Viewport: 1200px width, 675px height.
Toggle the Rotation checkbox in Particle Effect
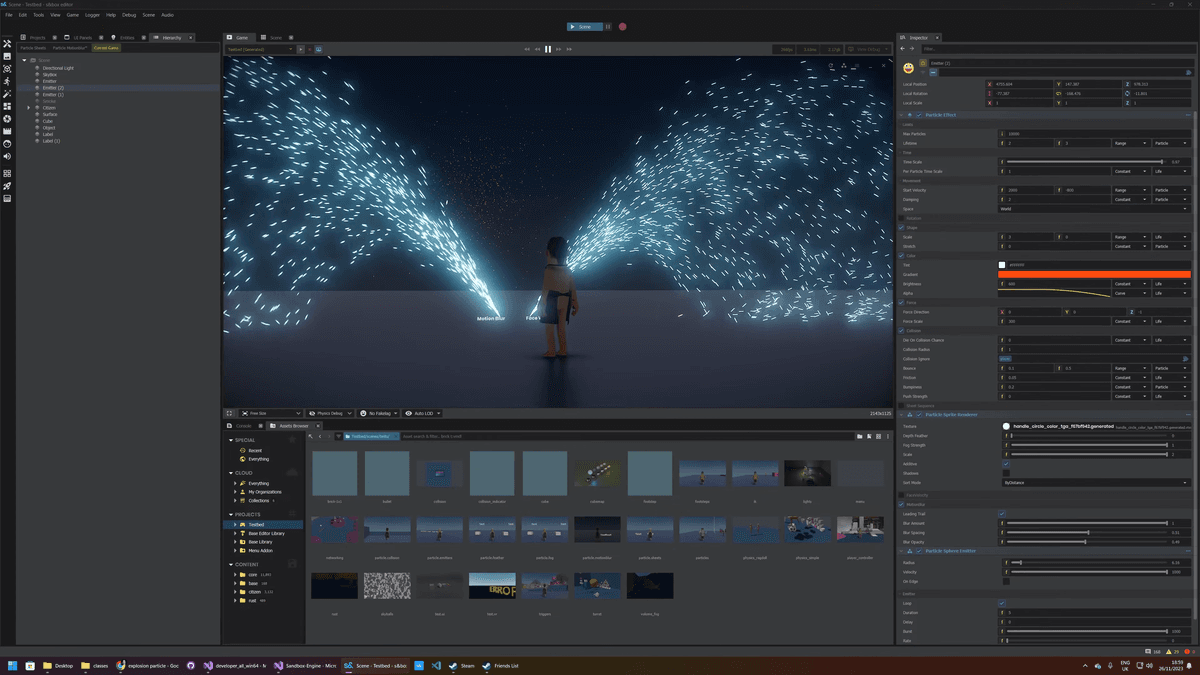[x=902, y=218]
